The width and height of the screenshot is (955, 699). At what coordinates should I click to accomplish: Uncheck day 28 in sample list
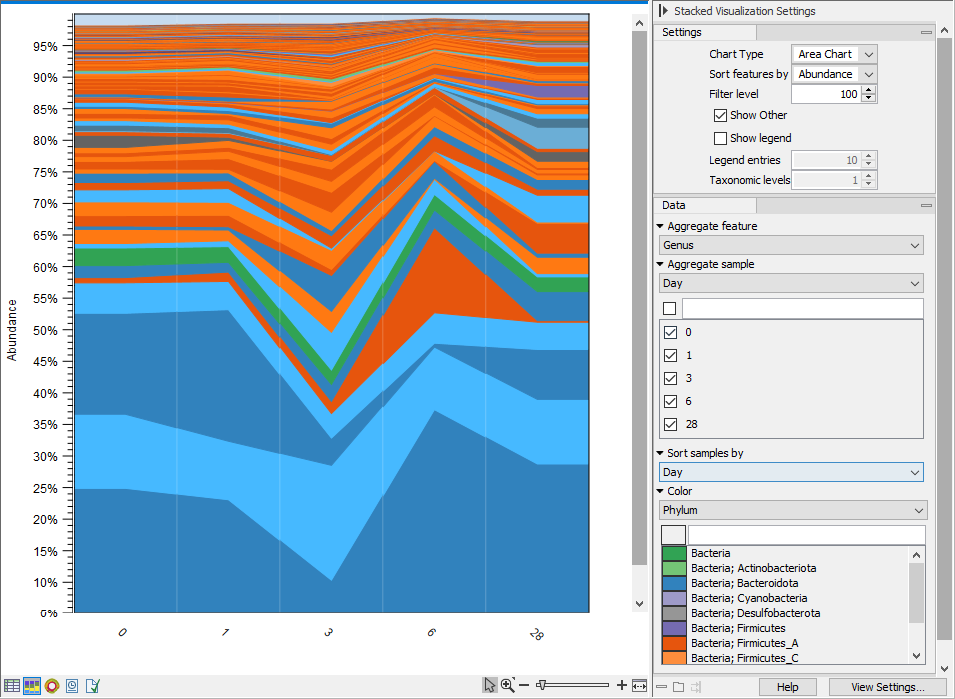(670, 424)
